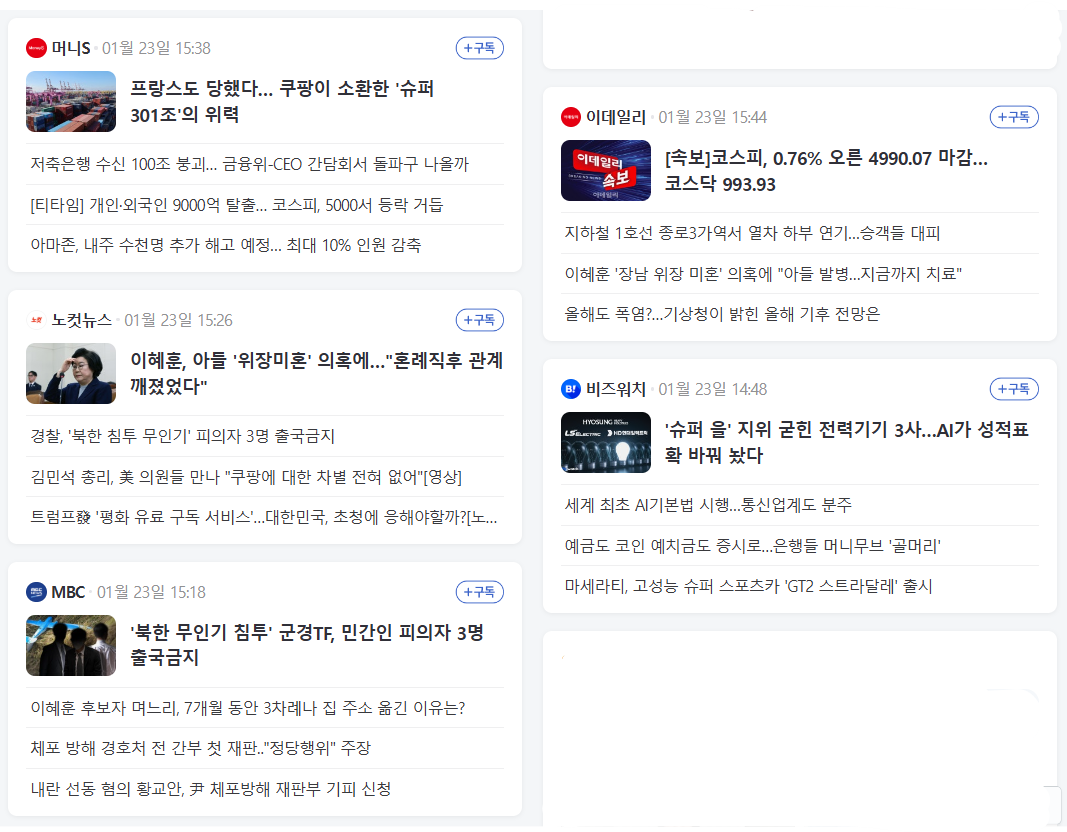1067x832 pixels.
Task: Open '내란 선동 혐의 황교안' article
Action: (211, 789)
